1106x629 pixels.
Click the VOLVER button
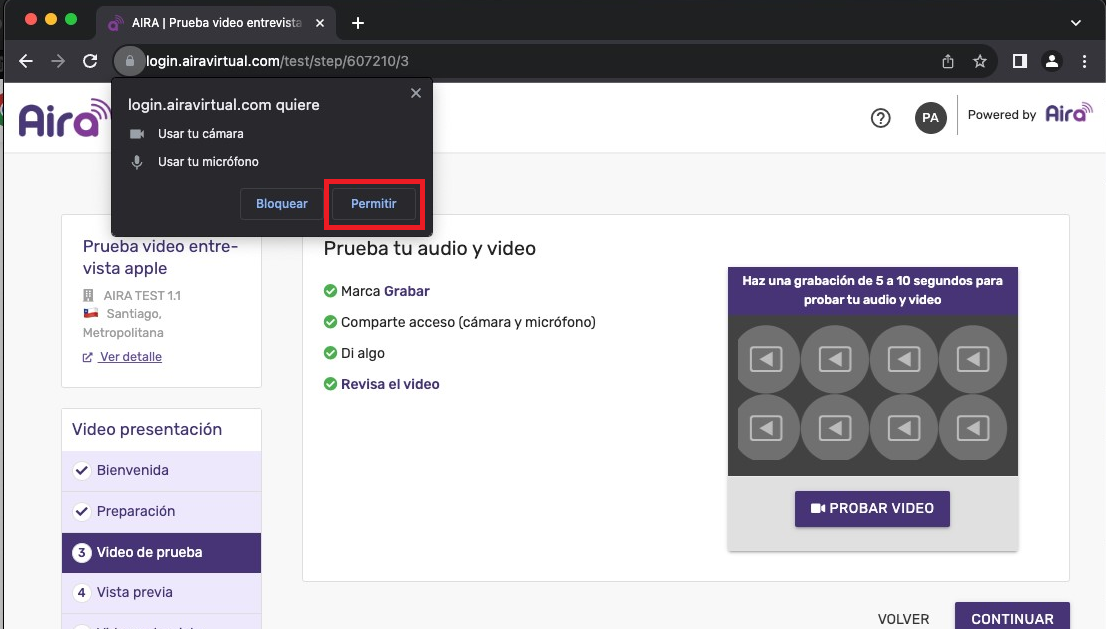904,619
